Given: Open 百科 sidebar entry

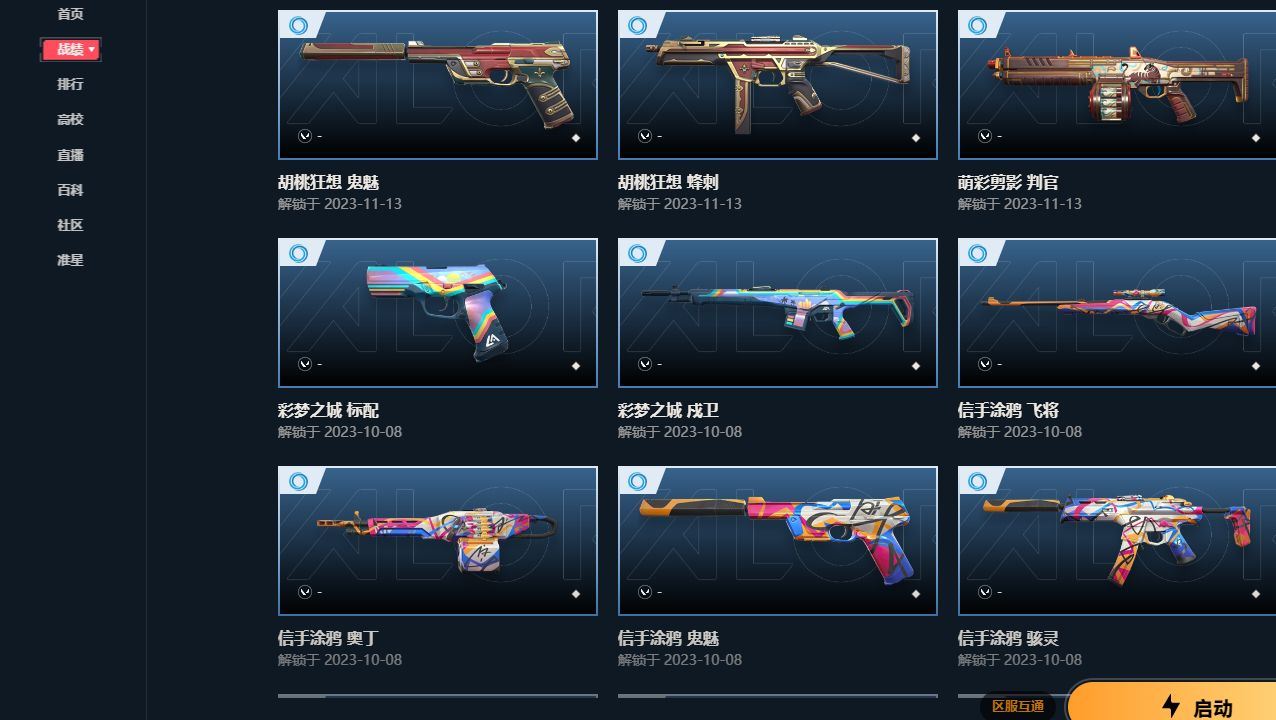Looking at the screenshot, I should click(x=70, y=190).
